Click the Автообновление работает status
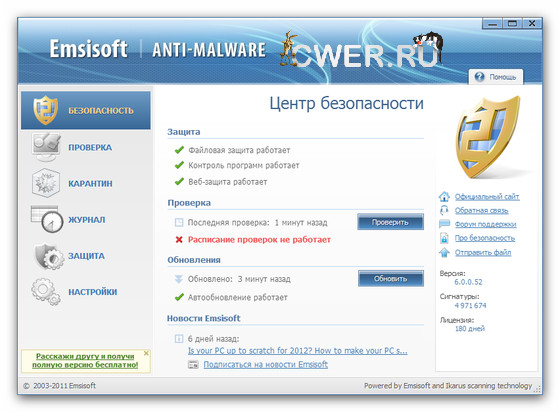Screen dimensions: 560x412 pos(238,297)
